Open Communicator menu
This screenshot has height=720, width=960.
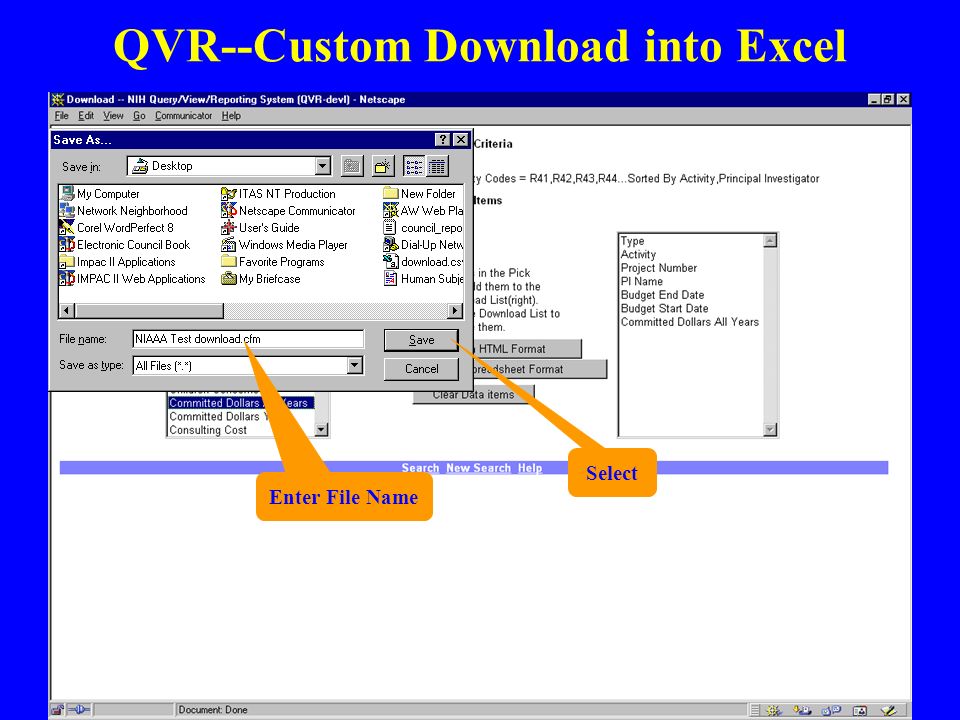[x=183, y=116]
